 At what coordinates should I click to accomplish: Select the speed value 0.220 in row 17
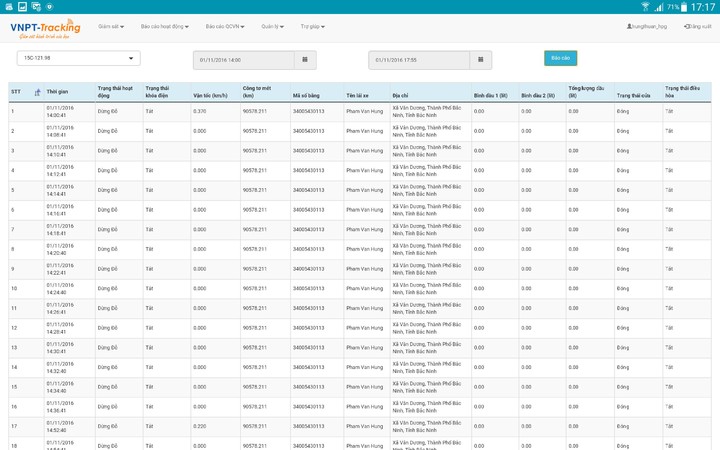click(199, 426)
